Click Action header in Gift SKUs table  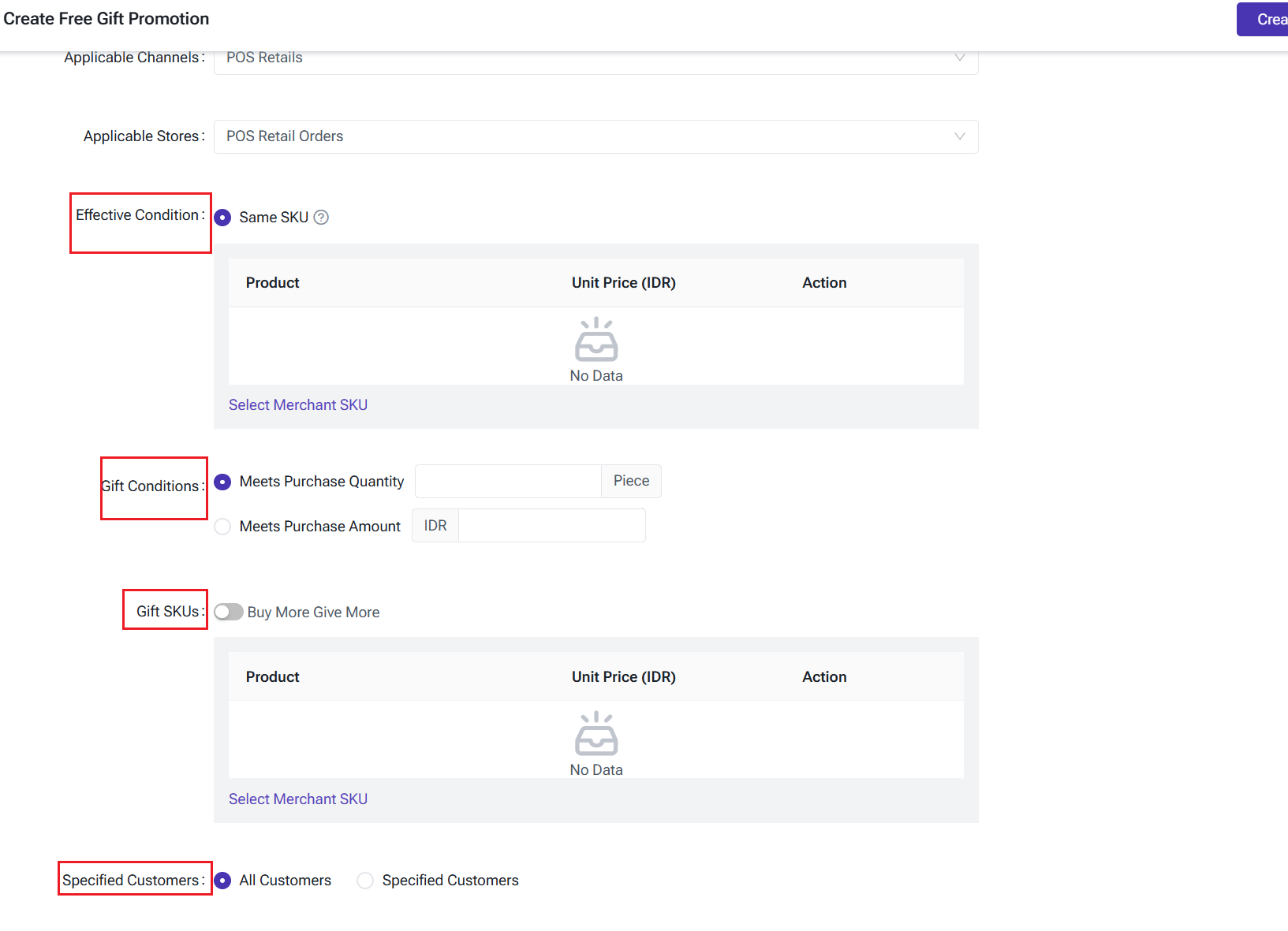point(824,677)
